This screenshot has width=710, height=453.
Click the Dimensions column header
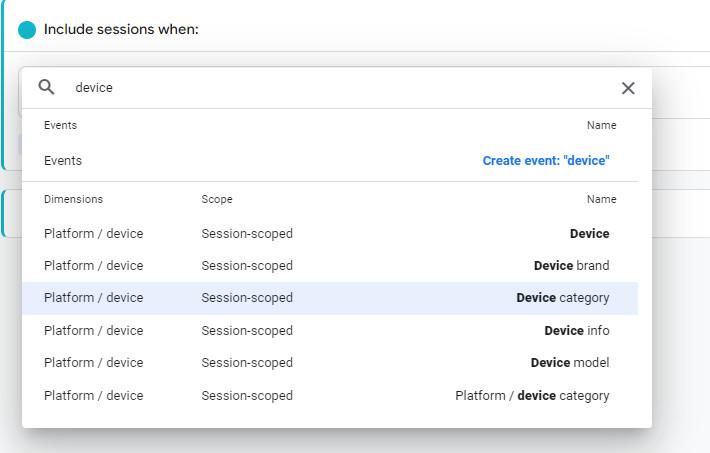click(73, 199)
